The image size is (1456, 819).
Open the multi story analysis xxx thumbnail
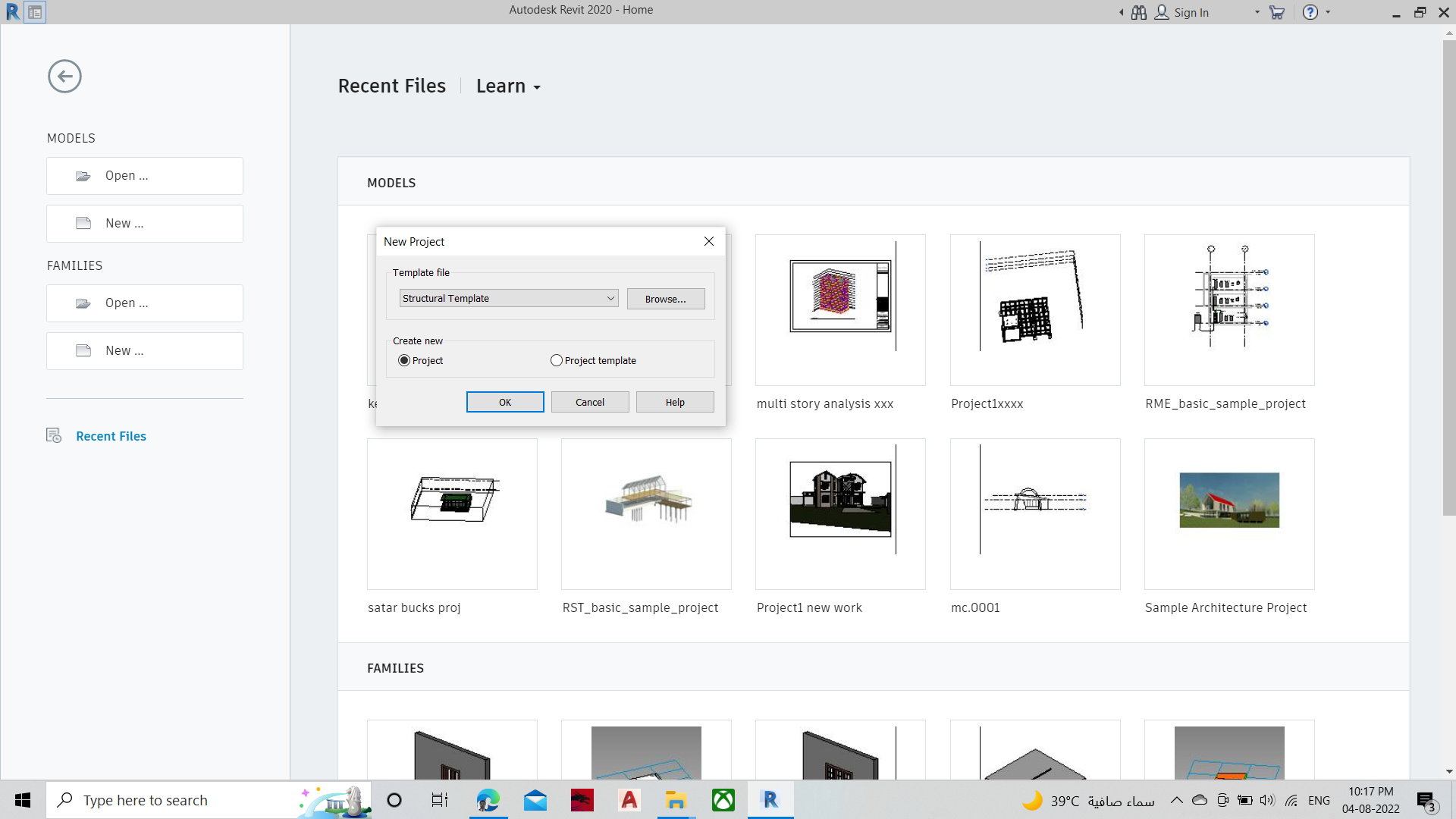(840, 310)
